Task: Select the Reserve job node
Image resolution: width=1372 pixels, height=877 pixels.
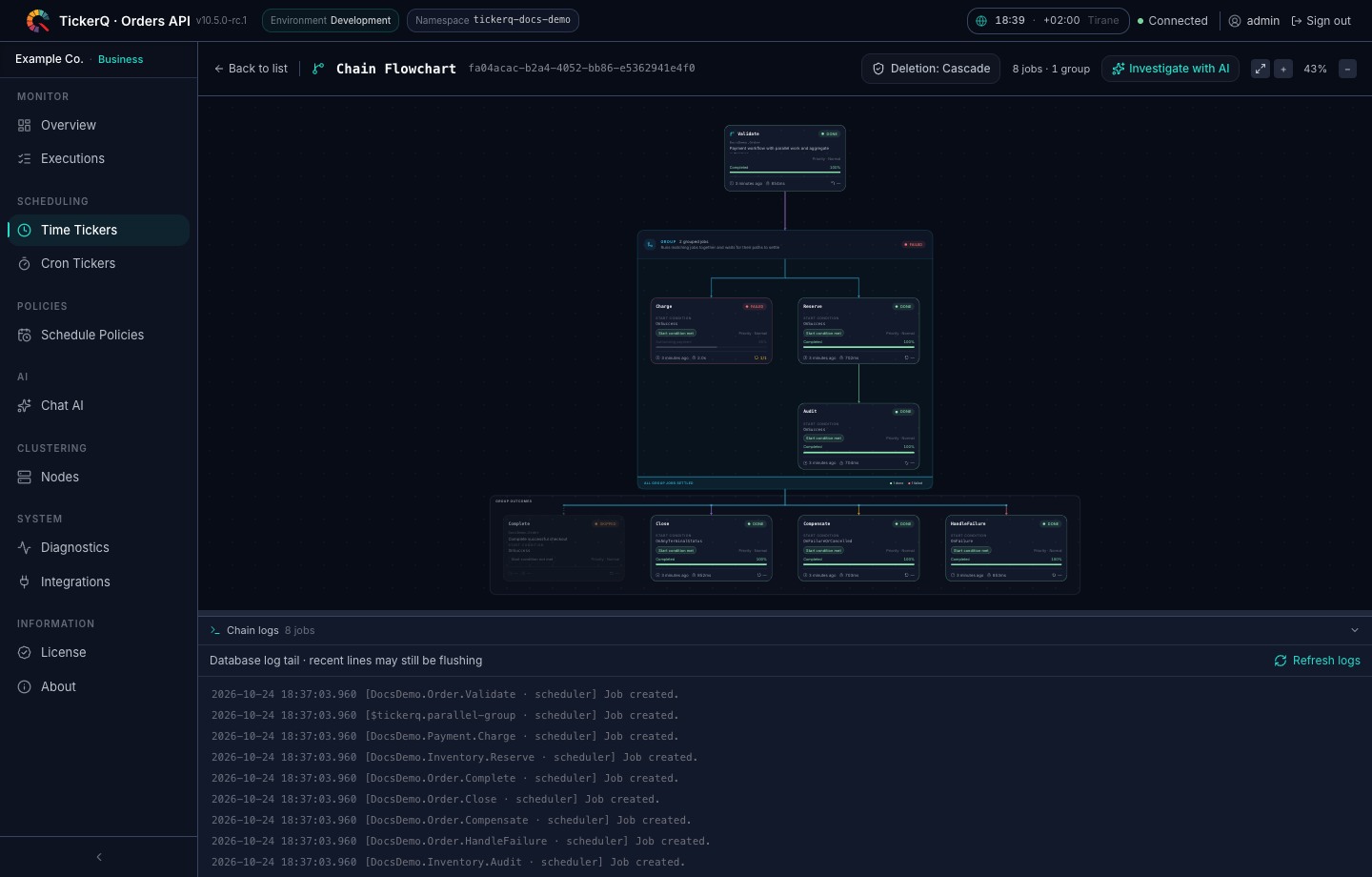Action: click(858, 331)
